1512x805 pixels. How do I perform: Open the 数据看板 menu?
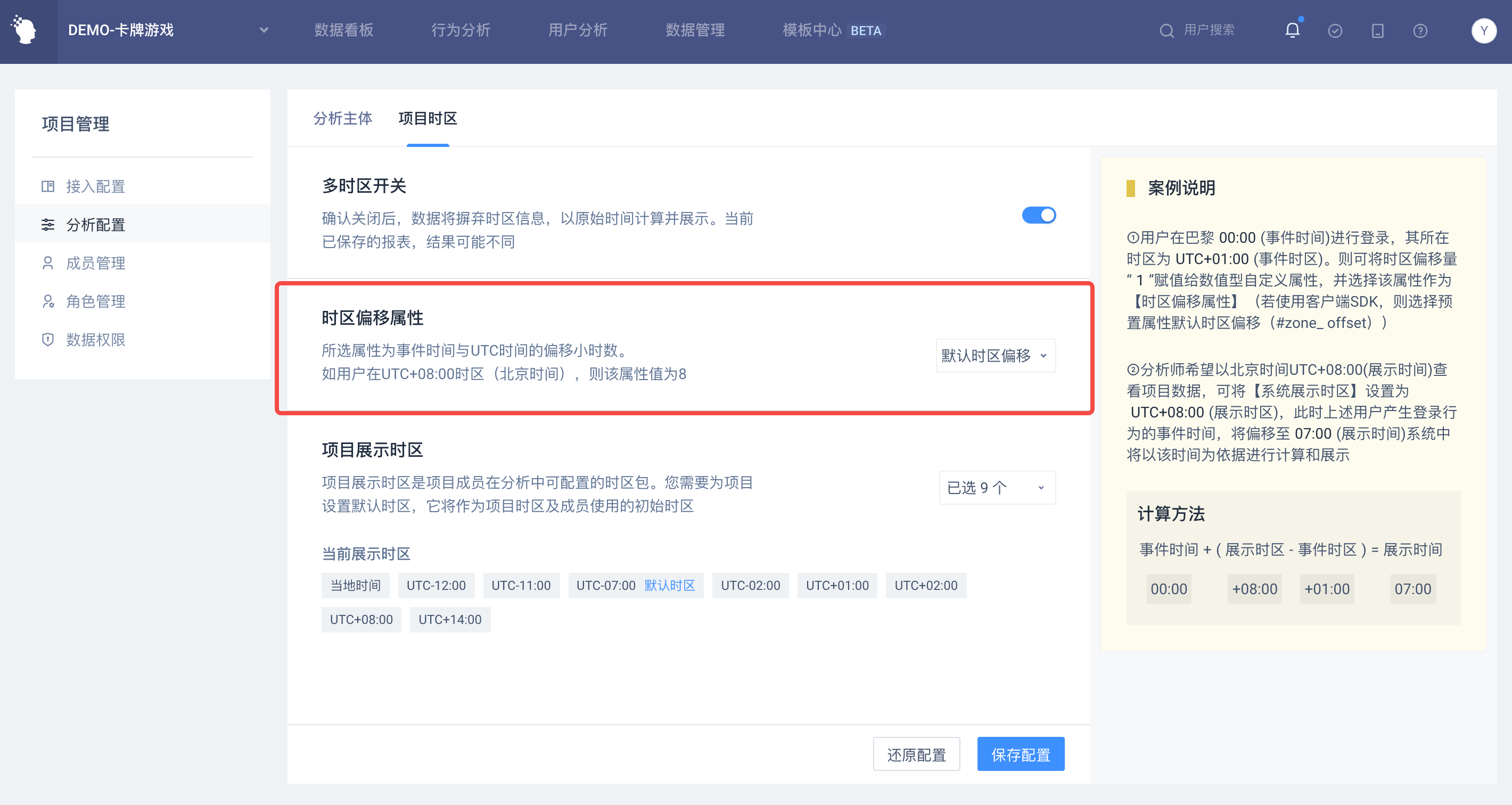click(x=343, y=30)
